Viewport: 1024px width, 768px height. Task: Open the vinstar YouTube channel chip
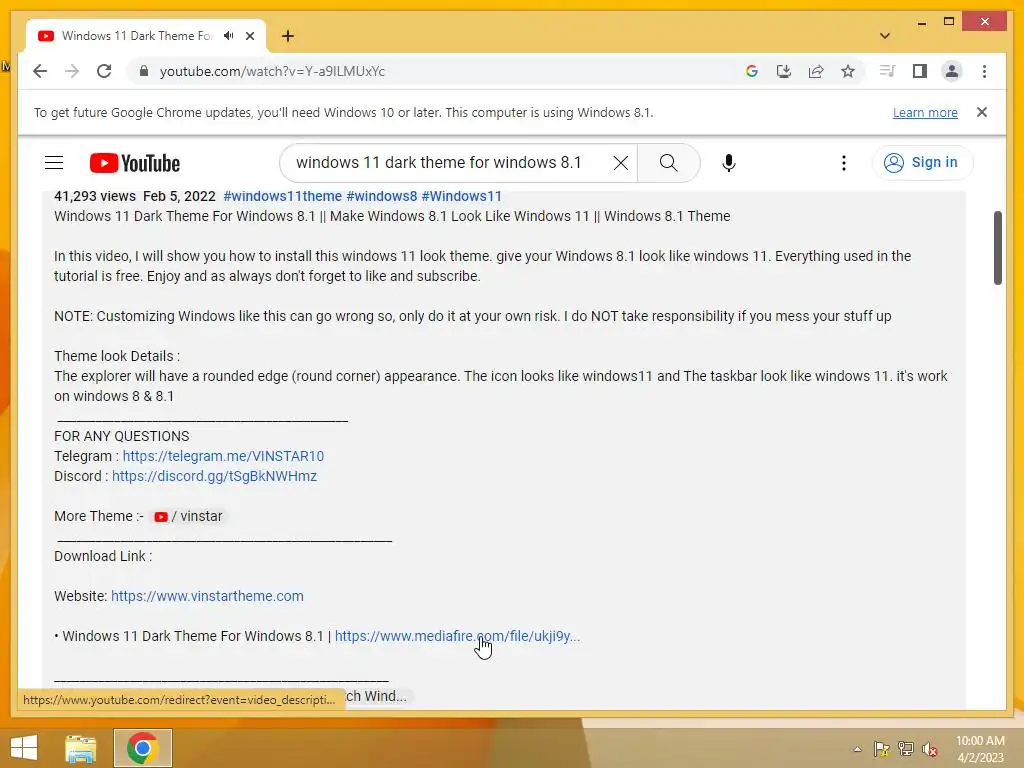tap(188, 516)
